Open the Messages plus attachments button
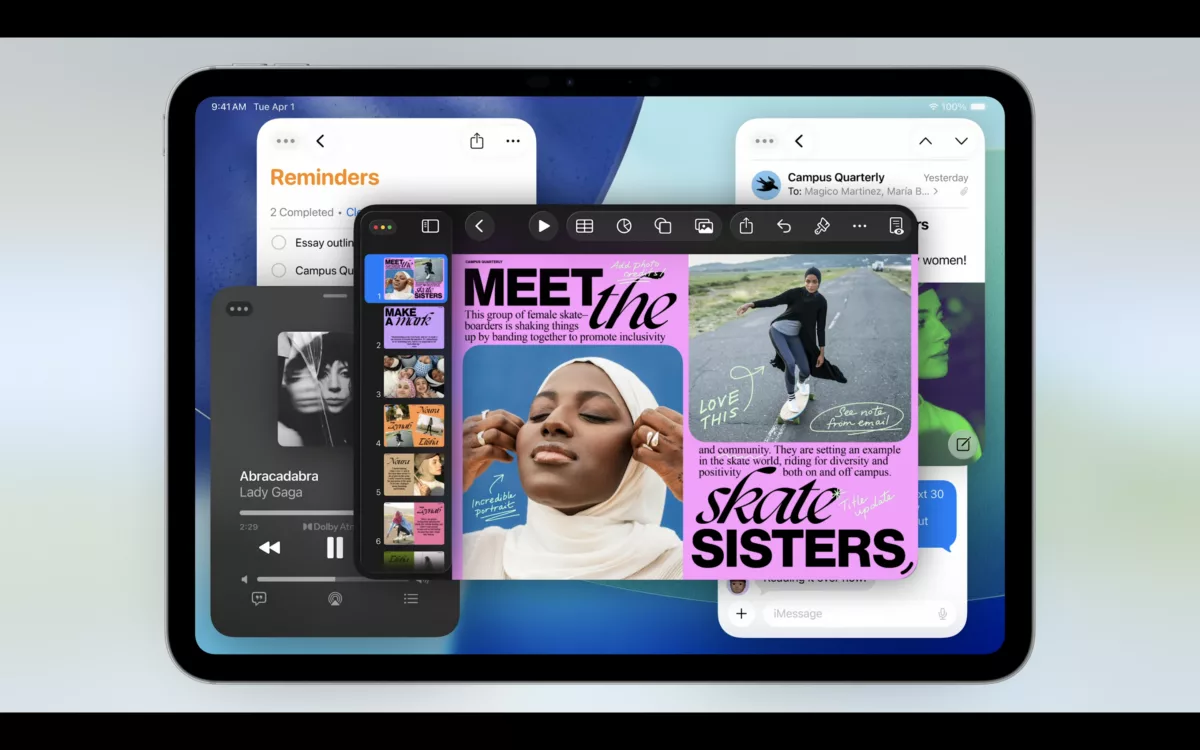This screenshot has width=1200, height=750. pos(741,613)
